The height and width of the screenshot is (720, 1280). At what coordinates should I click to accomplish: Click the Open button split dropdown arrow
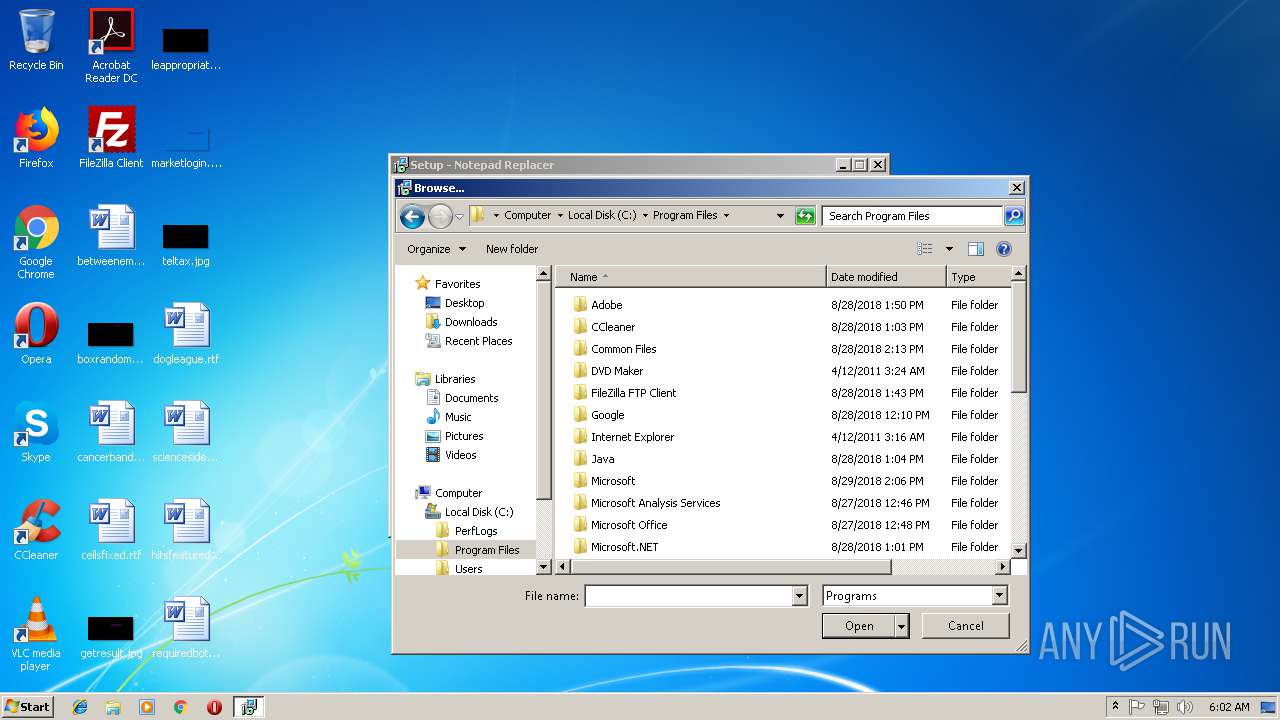tap(902, 626)
